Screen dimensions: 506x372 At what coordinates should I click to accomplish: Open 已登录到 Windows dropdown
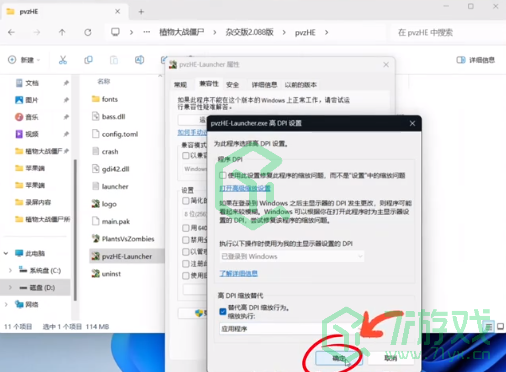[292, 256]
